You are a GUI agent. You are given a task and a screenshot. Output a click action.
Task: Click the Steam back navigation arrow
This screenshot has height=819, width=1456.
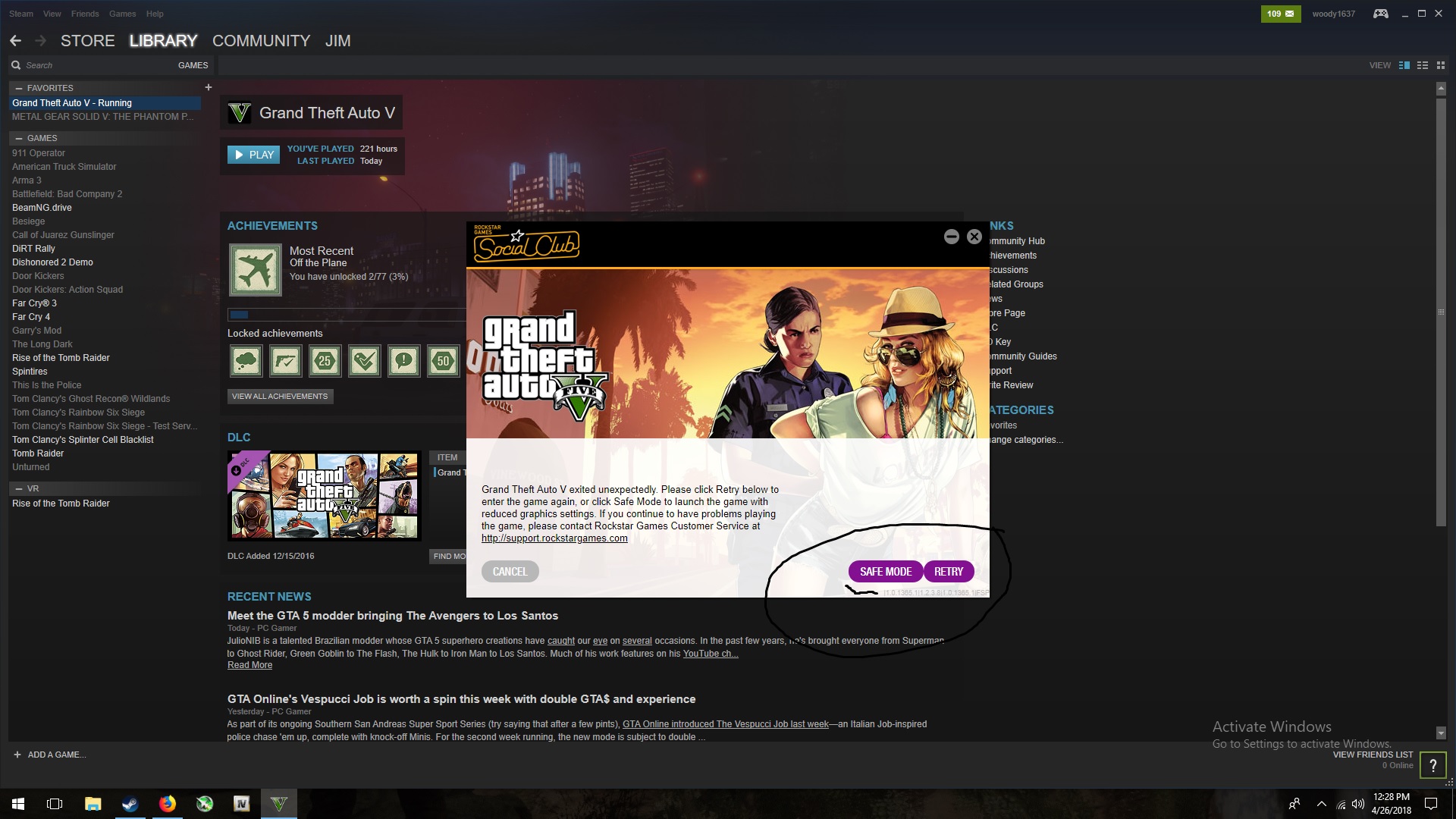tap(16, 41)
